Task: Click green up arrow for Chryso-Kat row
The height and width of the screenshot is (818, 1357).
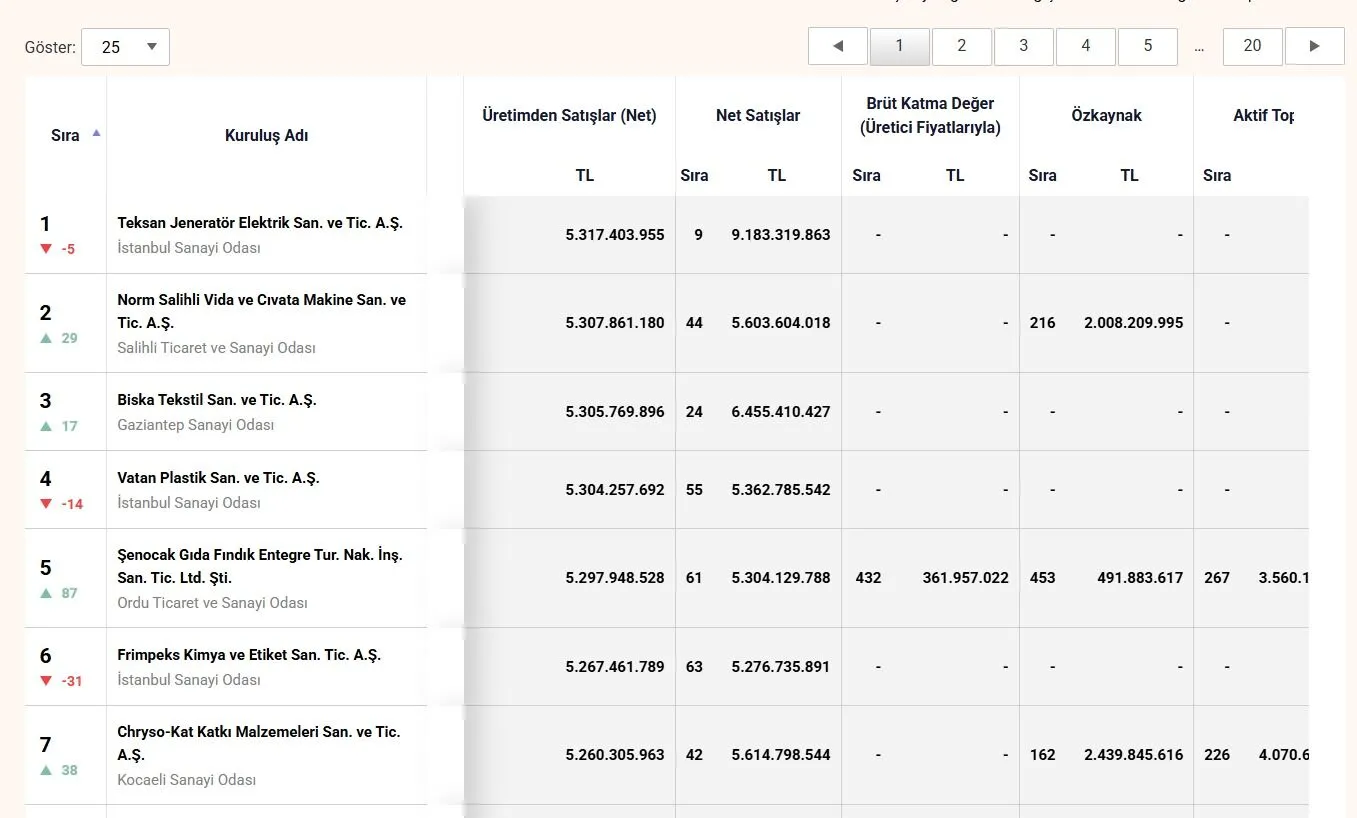Action: tap(45, 770)
